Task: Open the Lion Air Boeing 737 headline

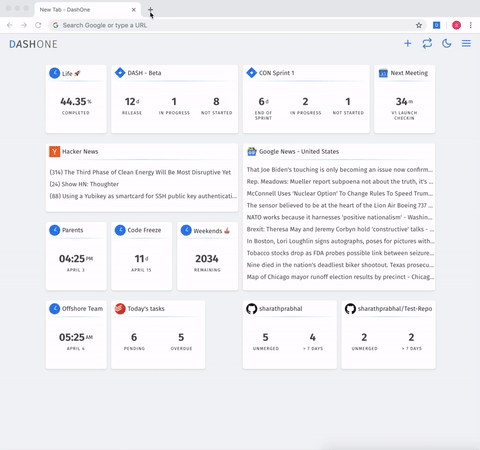Action: pyautogui.click(x=340, y=205)
